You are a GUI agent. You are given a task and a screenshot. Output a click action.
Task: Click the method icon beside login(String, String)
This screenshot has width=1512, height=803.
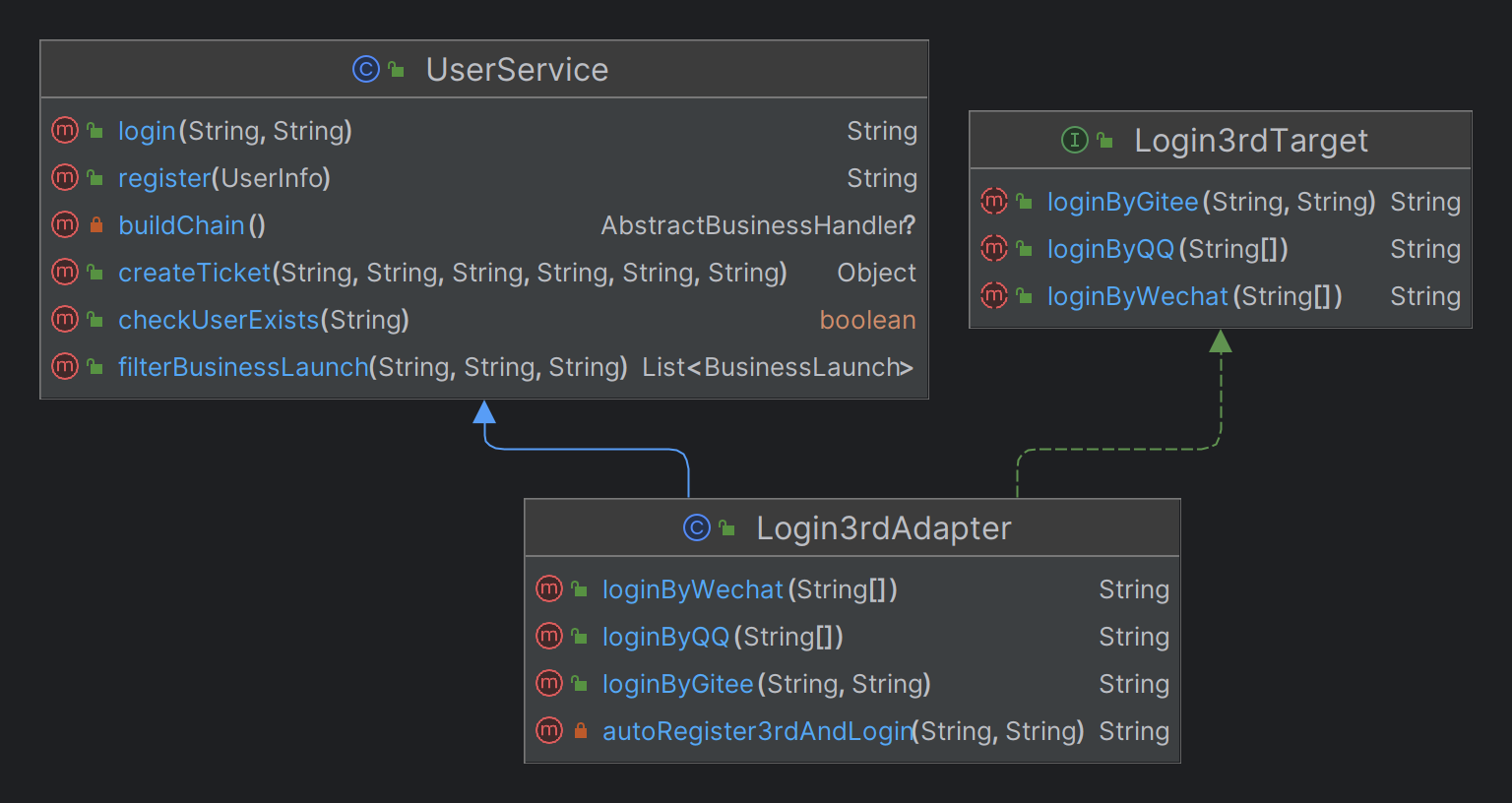(65, 130)
